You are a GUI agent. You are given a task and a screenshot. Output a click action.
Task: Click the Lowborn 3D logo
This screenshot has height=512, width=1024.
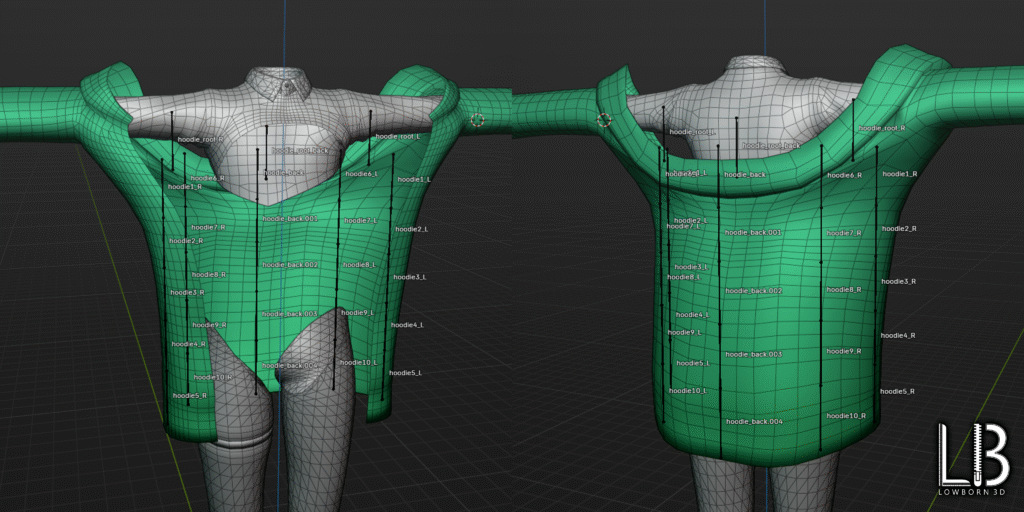click(x=972, y=458)
